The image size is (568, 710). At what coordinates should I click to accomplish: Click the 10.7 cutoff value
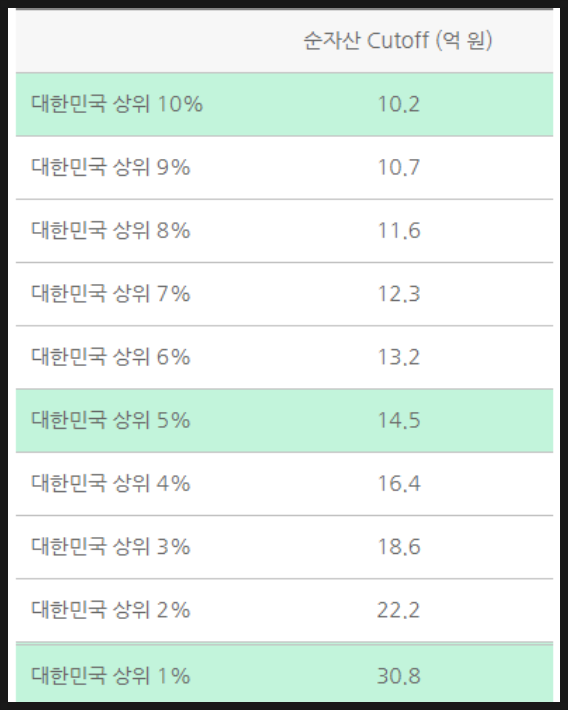(x=399, y=167)
